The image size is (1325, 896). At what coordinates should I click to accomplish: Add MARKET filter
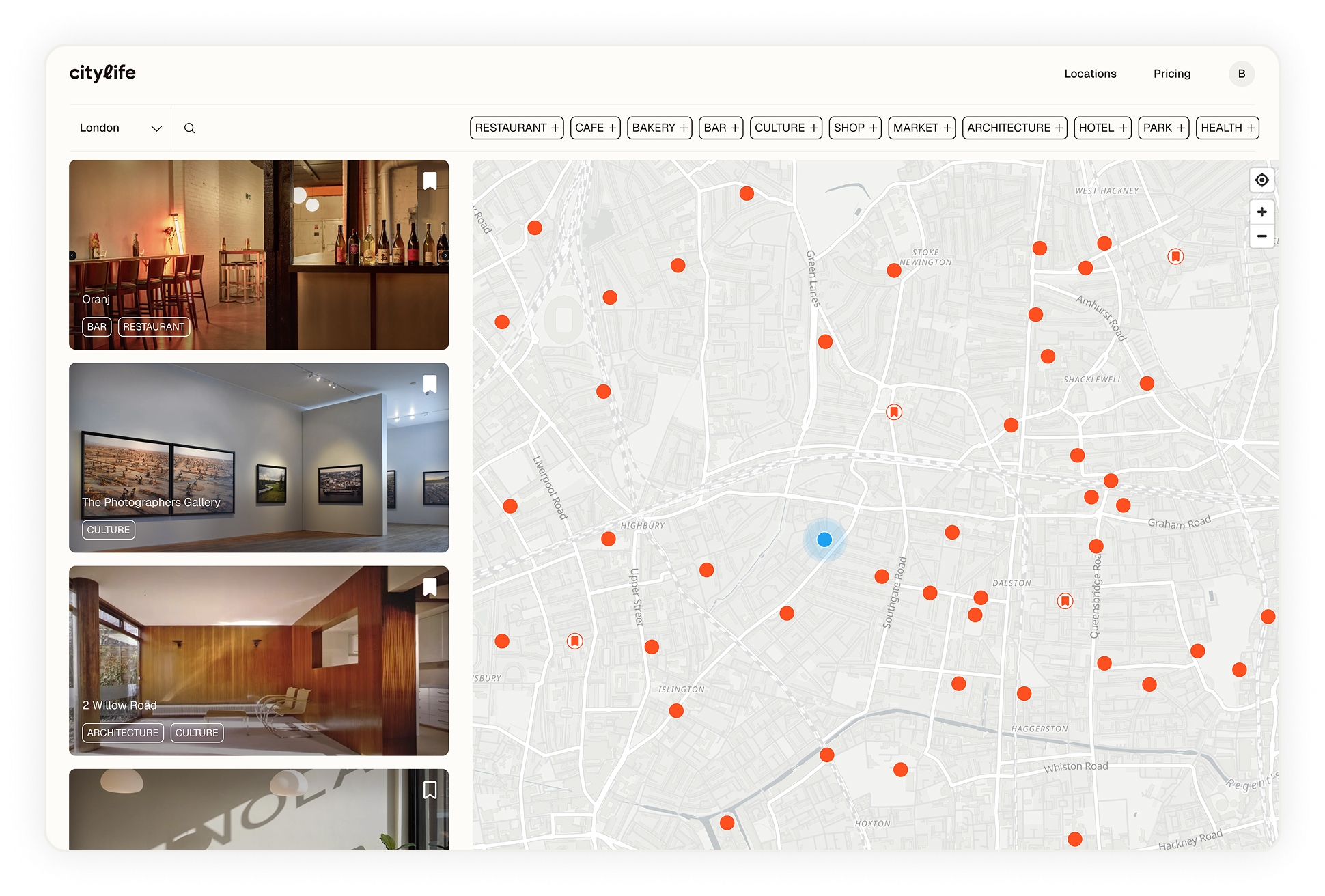922,128
